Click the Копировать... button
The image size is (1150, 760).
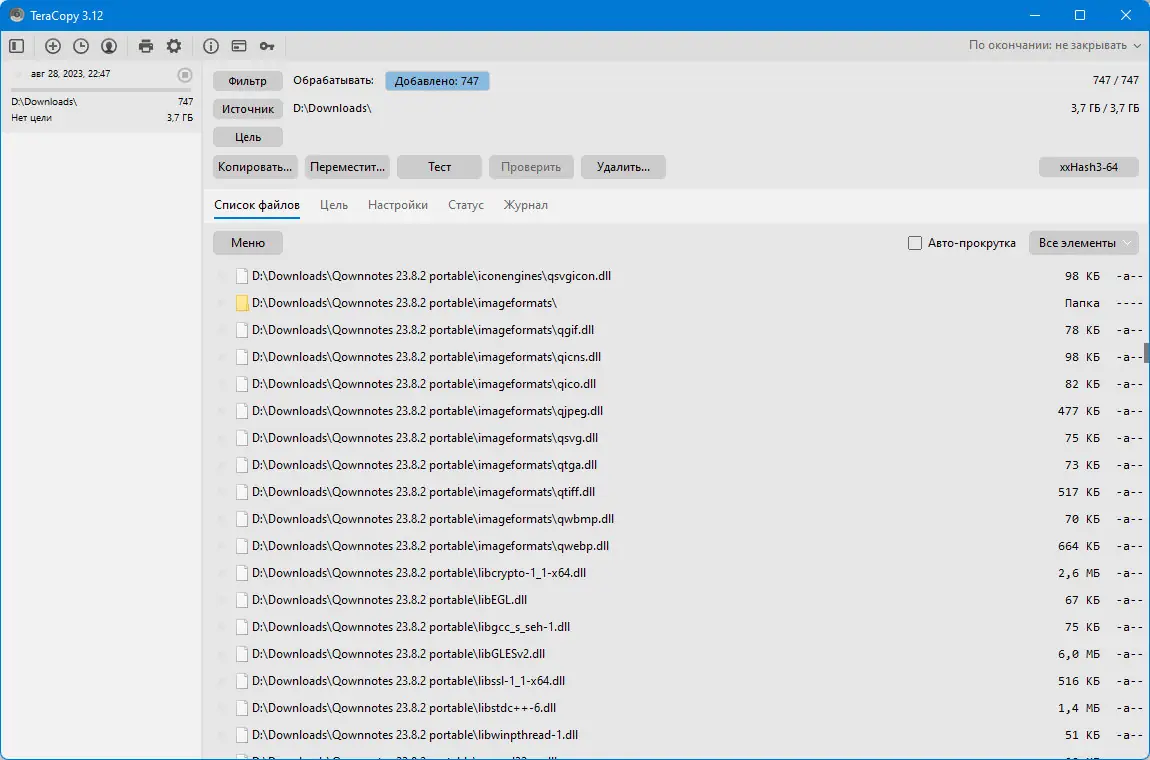pyautogui.click(x=255, y=167)
